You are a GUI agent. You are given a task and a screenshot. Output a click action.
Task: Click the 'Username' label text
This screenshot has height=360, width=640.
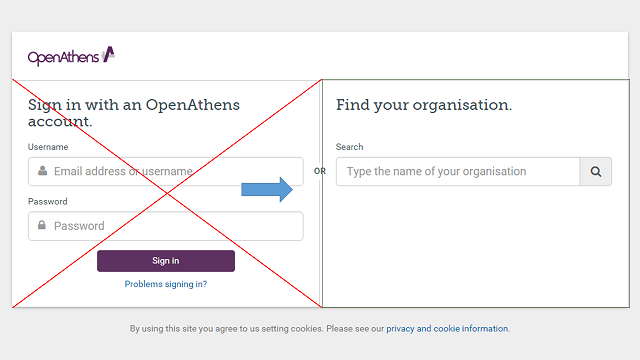click(x=48, y=147)
